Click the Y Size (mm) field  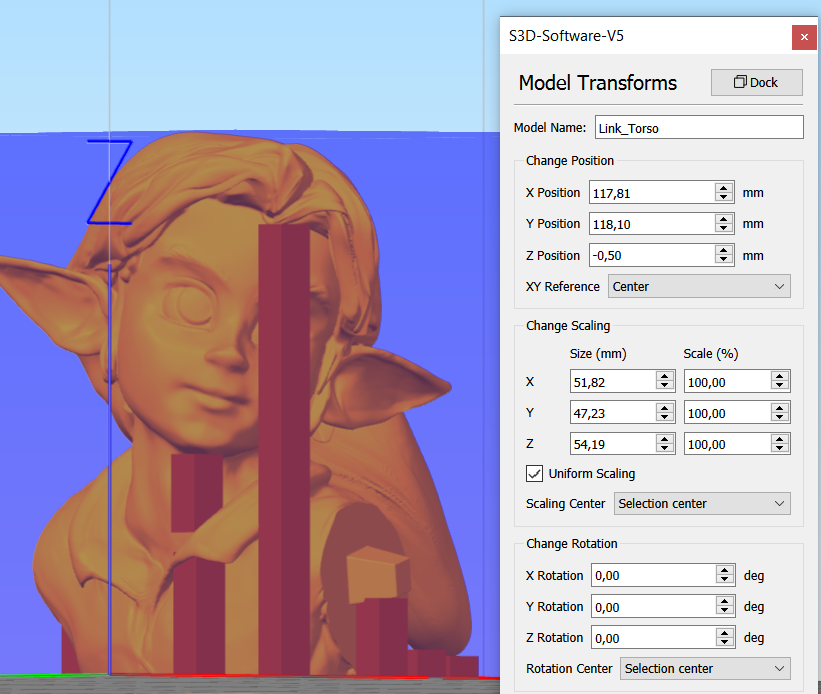[613, 413]
